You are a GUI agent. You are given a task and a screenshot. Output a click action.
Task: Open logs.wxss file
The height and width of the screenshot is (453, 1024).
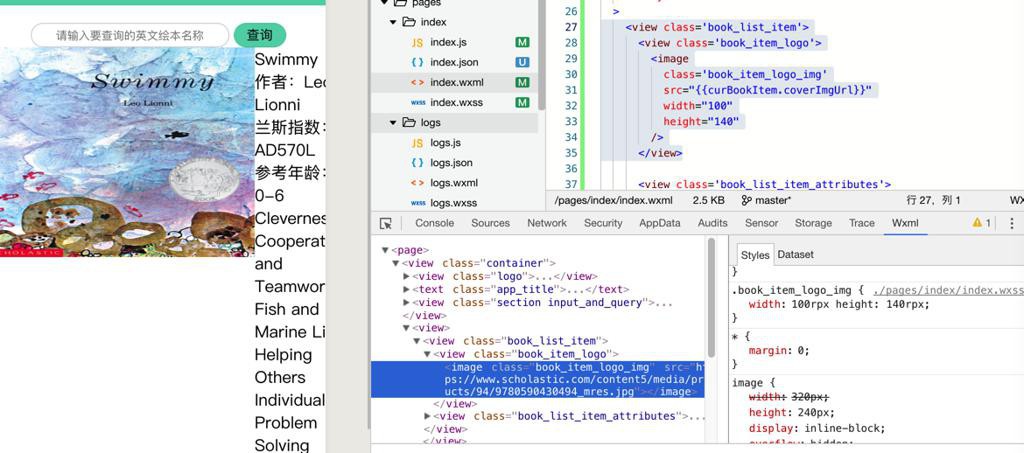point(454,203)
